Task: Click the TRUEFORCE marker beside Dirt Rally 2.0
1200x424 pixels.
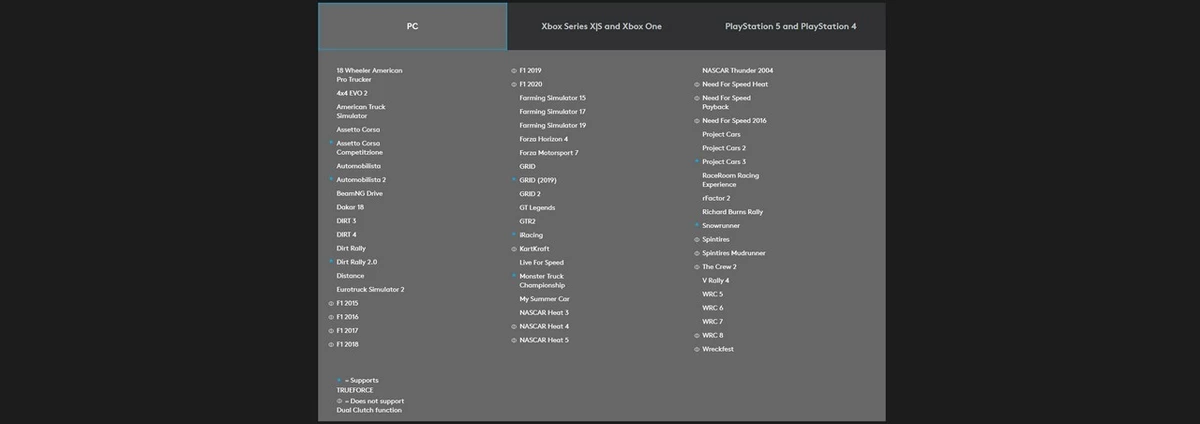Action: 331,261
